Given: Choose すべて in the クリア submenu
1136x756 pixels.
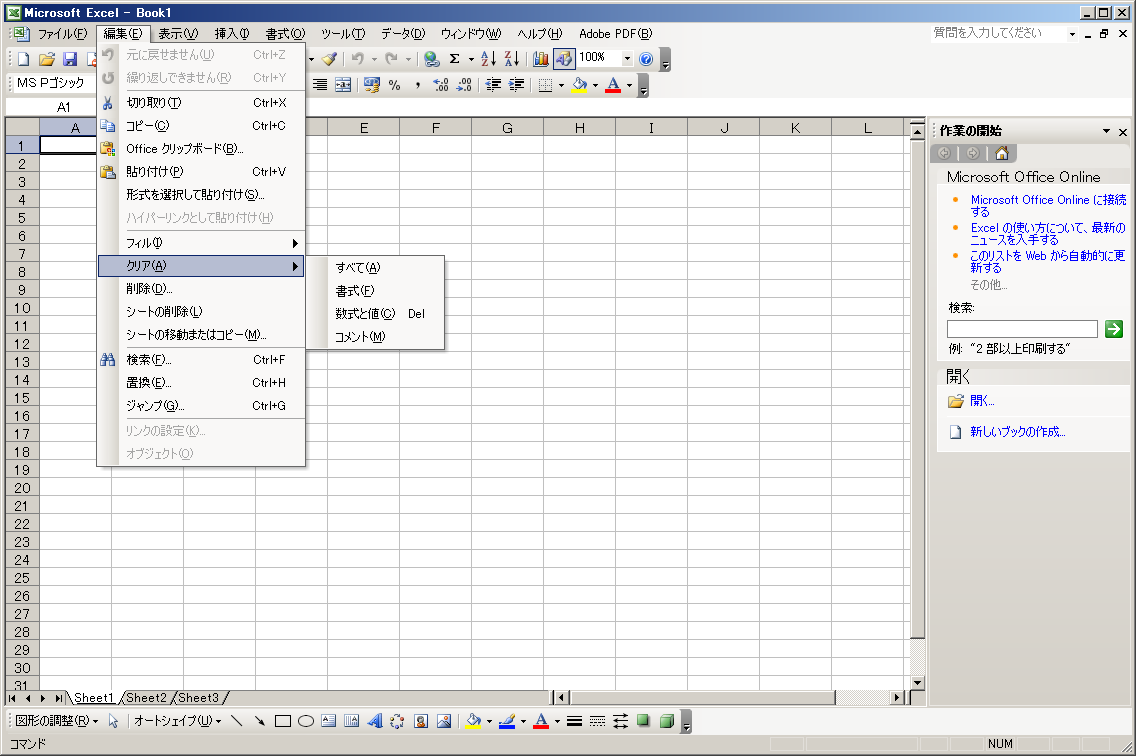Looking at the screenshot, I should coord(358,267).
